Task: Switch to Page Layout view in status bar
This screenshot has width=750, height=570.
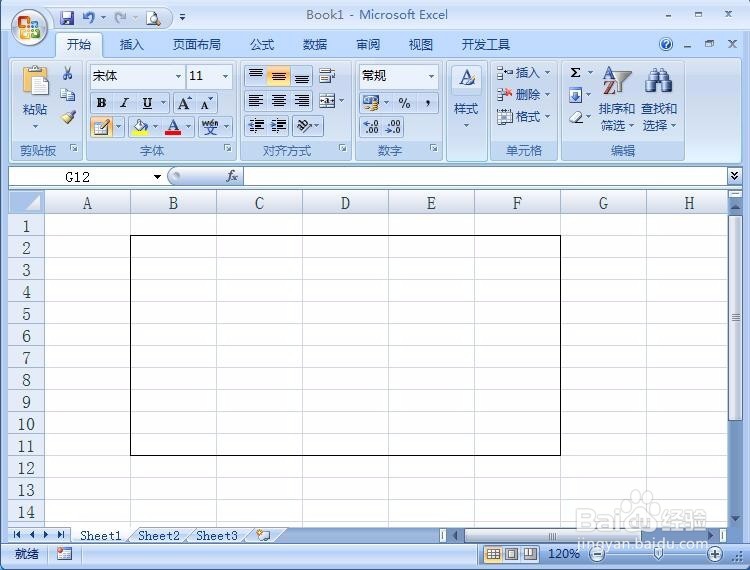Action: [x=511, y=554]
